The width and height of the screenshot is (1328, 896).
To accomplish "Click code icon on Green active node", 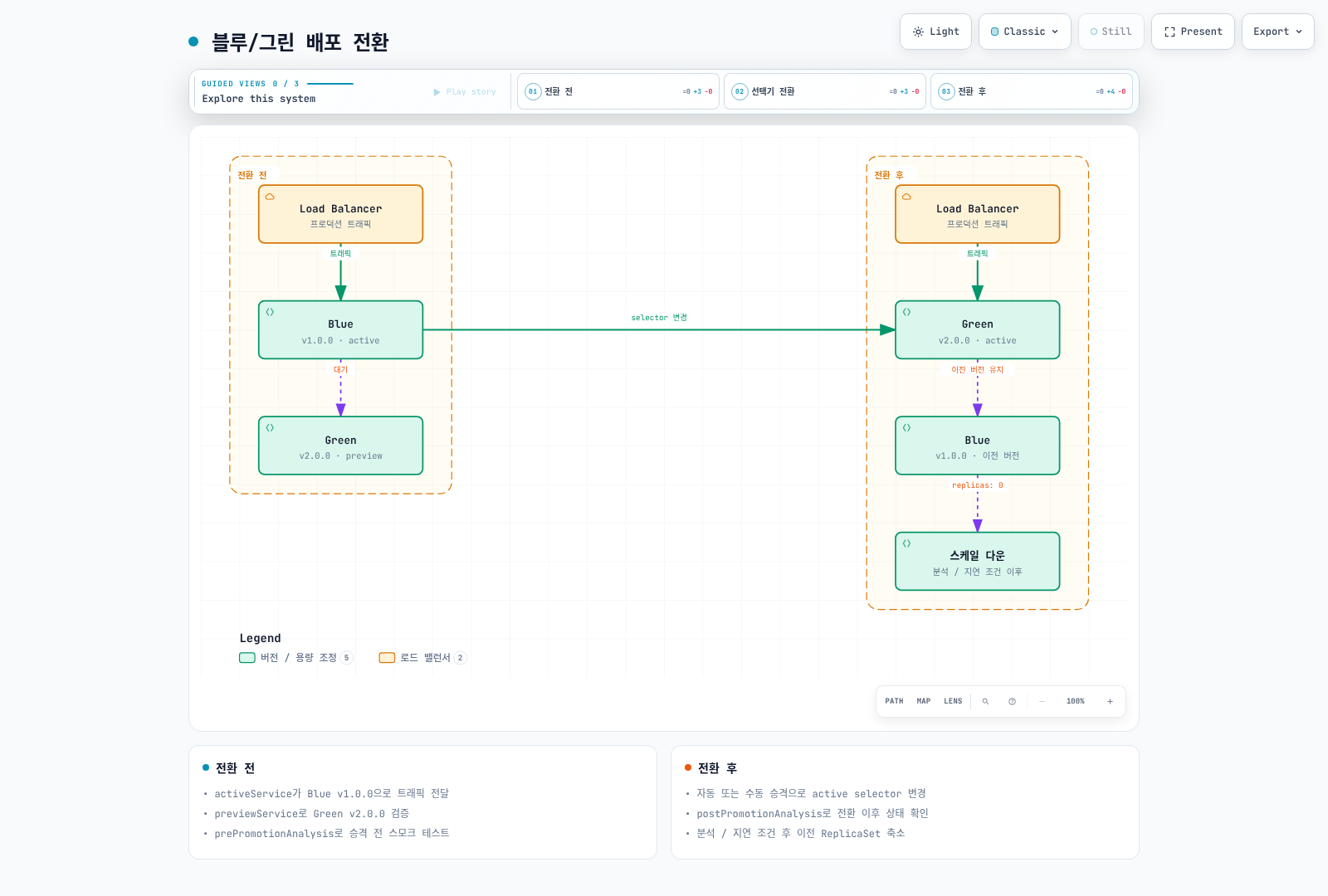I will [906, 312].
